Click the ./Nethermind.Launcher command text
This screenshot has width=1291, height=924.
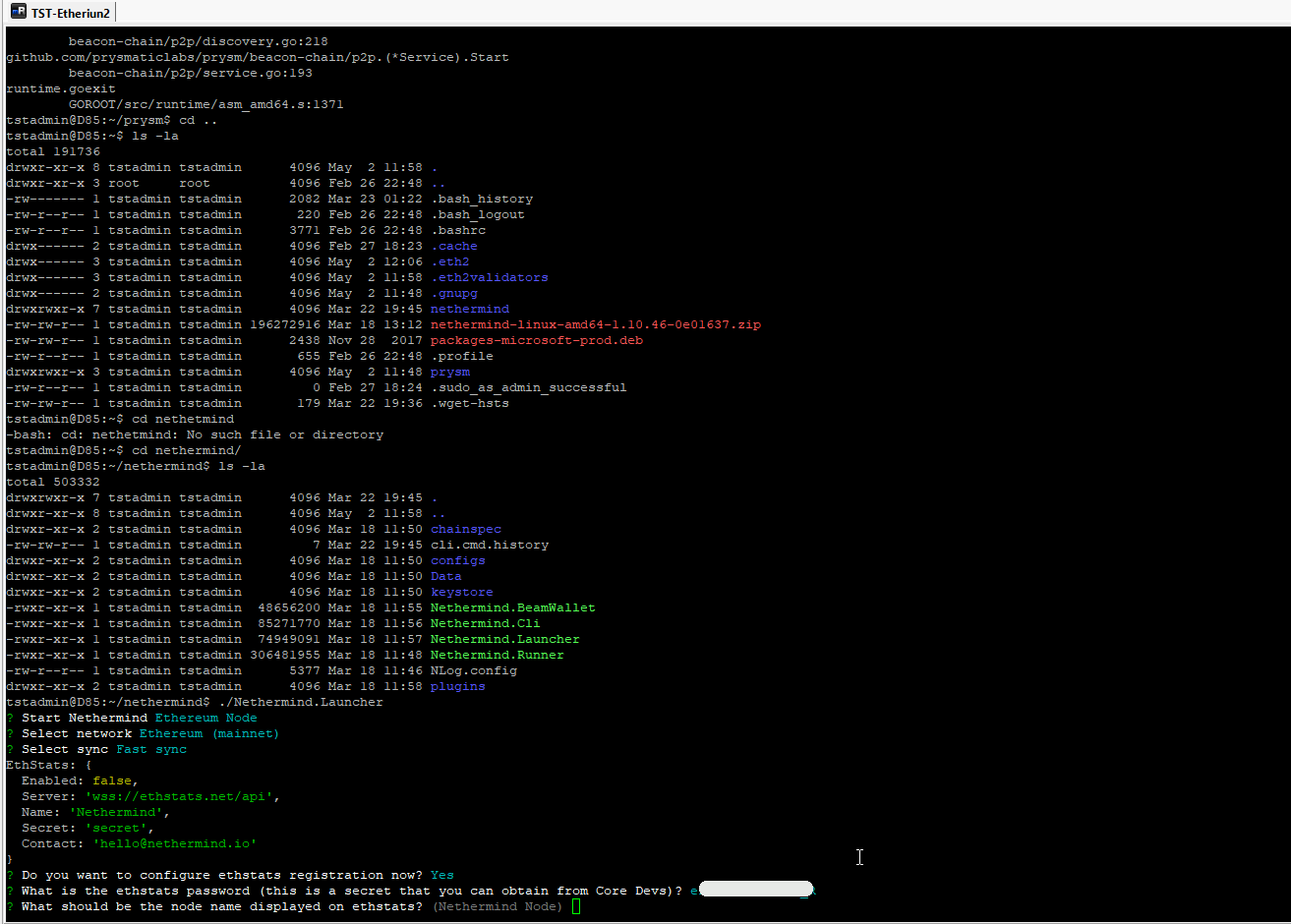pos(301,702)
